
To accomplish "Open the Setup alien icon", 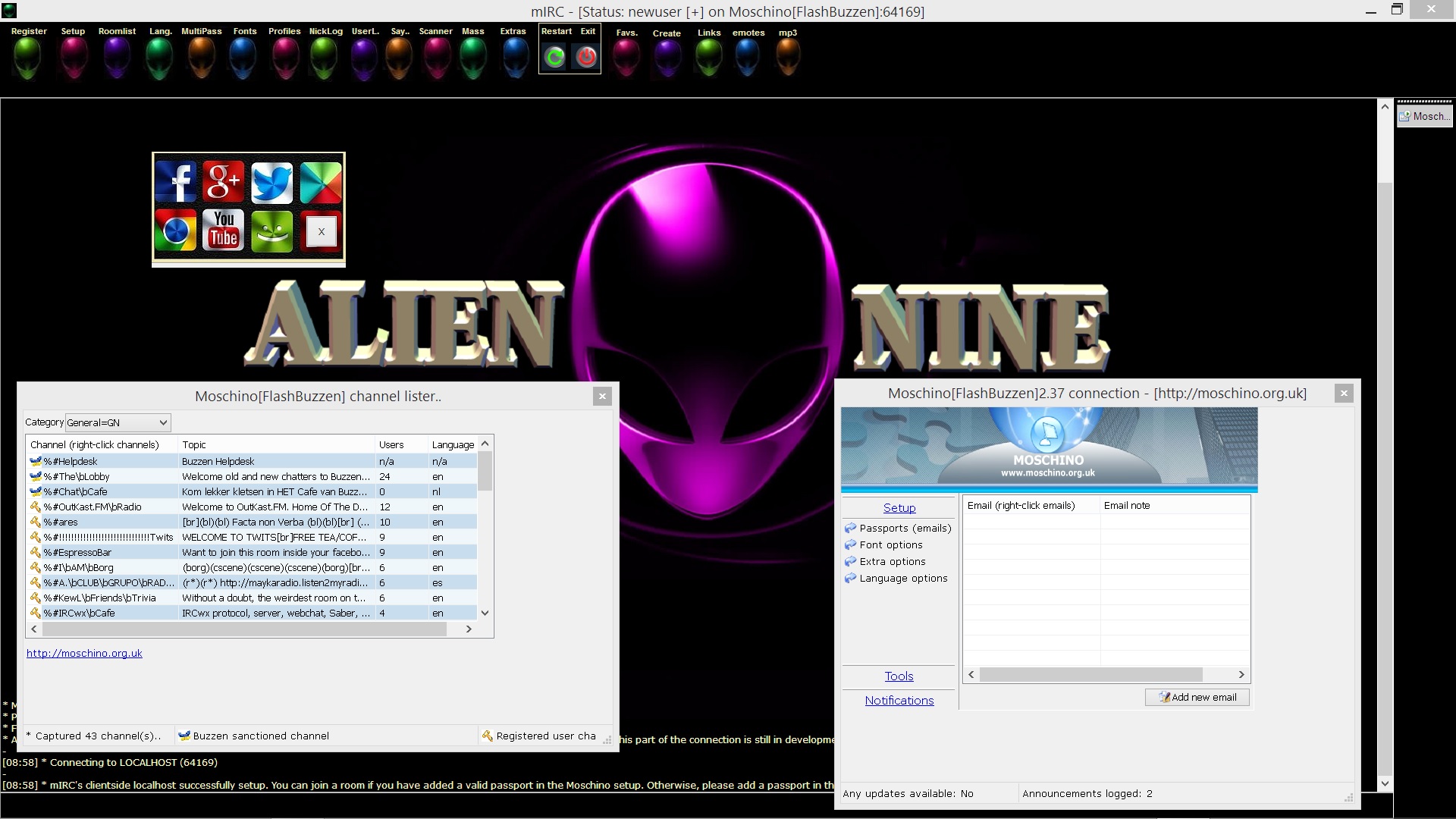I will click(x=74, y=58).
